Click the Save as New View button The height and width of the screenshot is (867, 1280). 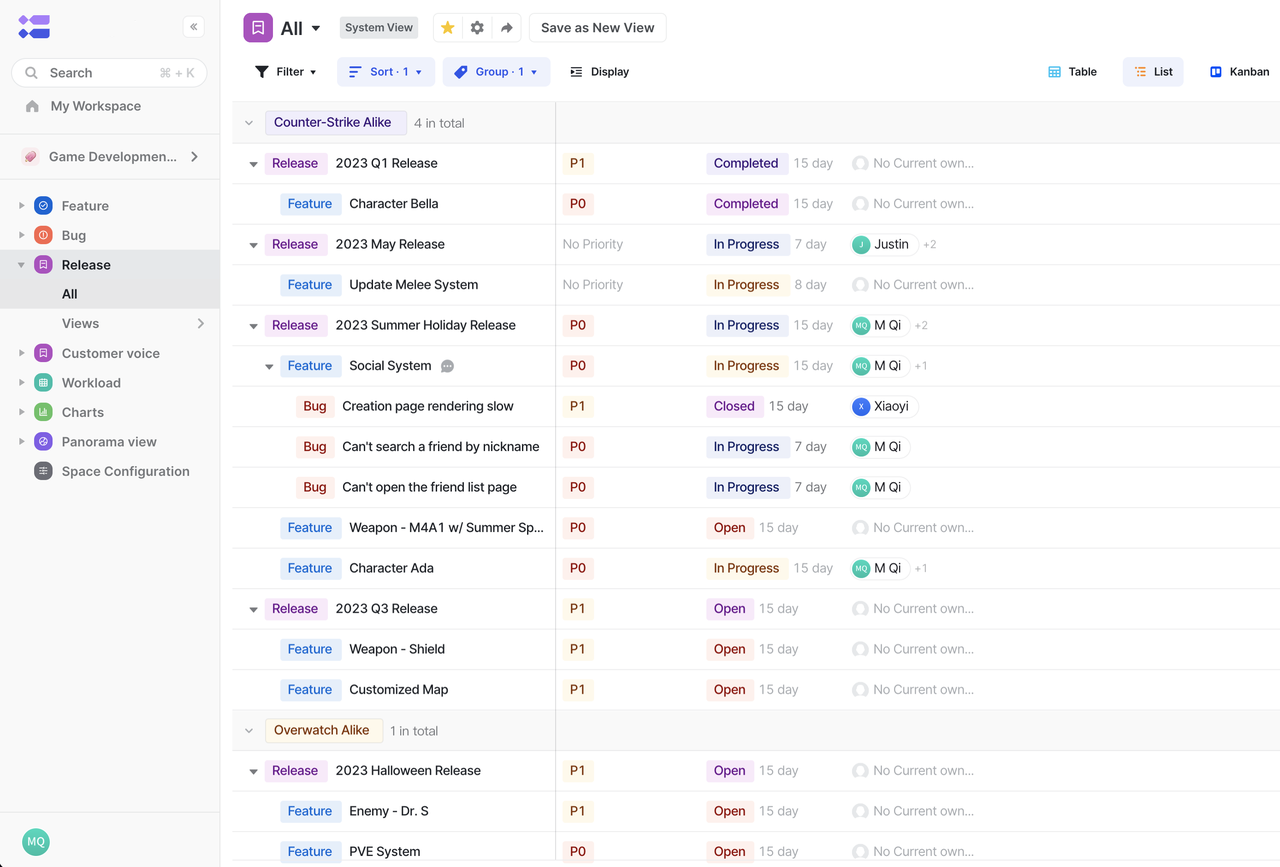coord(597,27)
